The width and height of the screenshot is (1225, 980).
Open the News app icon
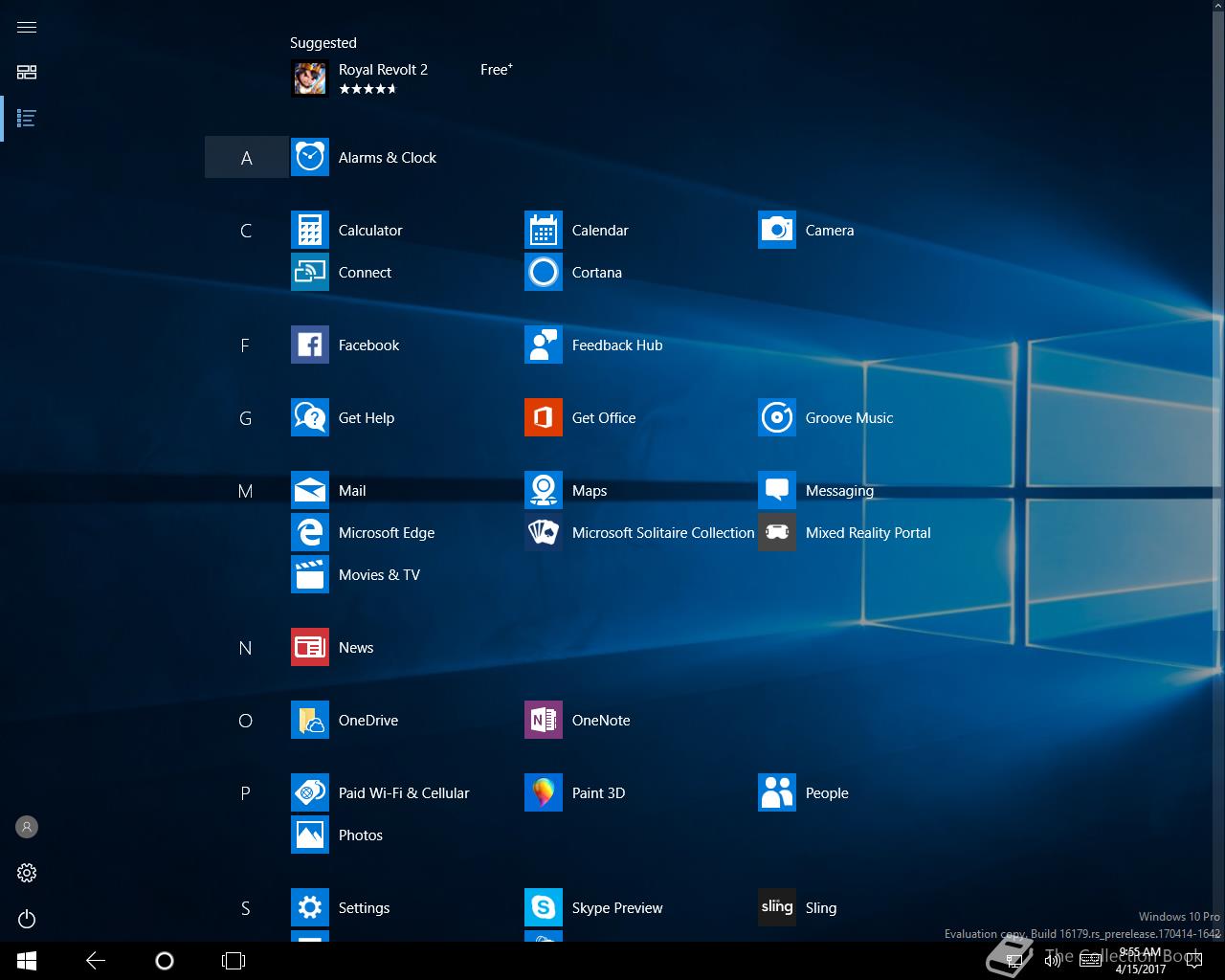(310, 647)
